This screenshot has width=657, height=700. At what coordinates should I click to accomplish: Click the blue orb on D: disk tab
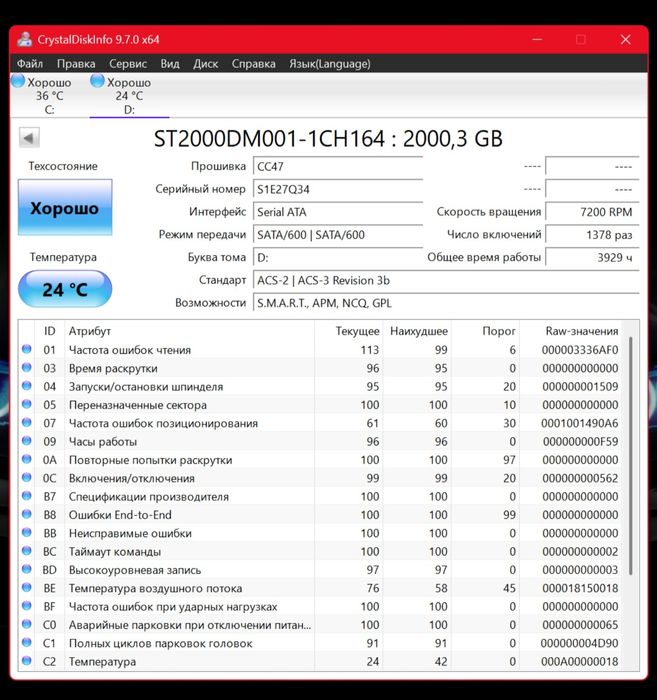point(97,81)
